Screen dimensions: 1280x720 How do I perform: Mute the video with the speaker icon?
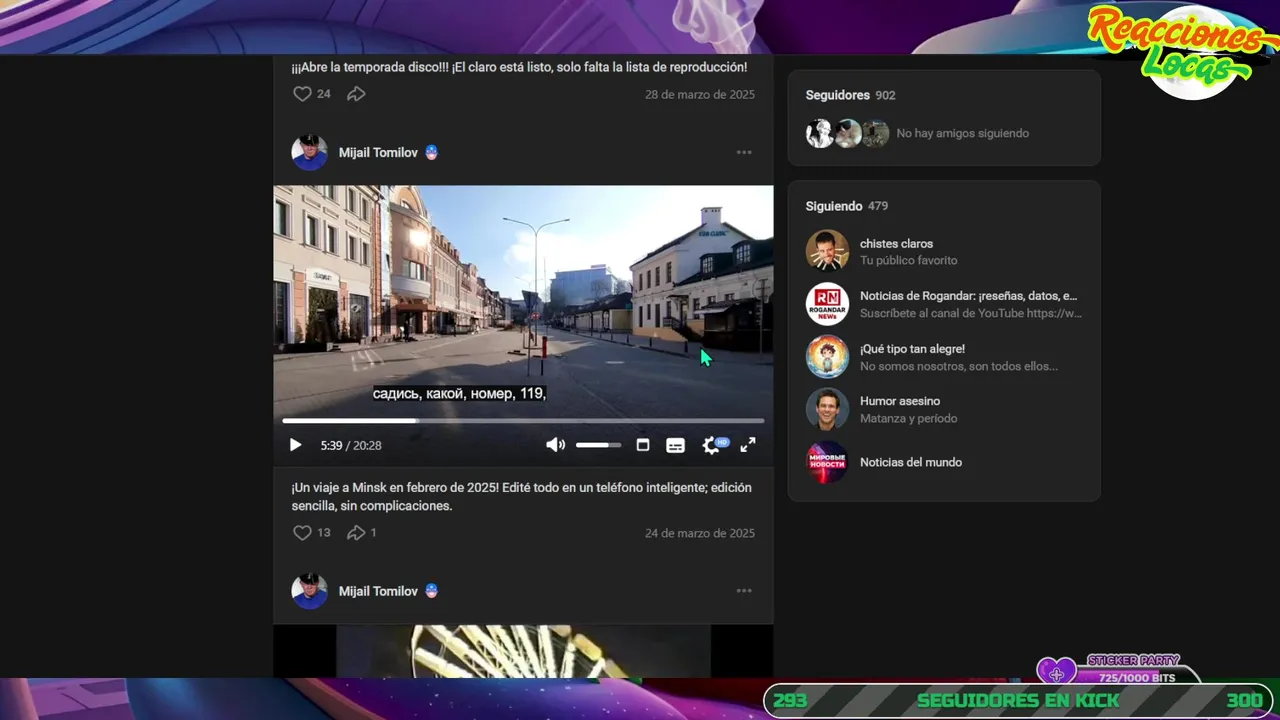tap(555, 445)
